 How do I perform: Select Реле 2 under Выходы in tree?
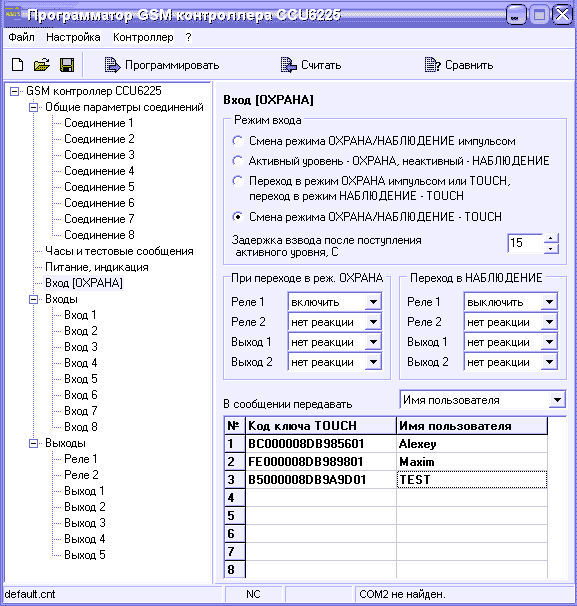[x=81, y=475]
